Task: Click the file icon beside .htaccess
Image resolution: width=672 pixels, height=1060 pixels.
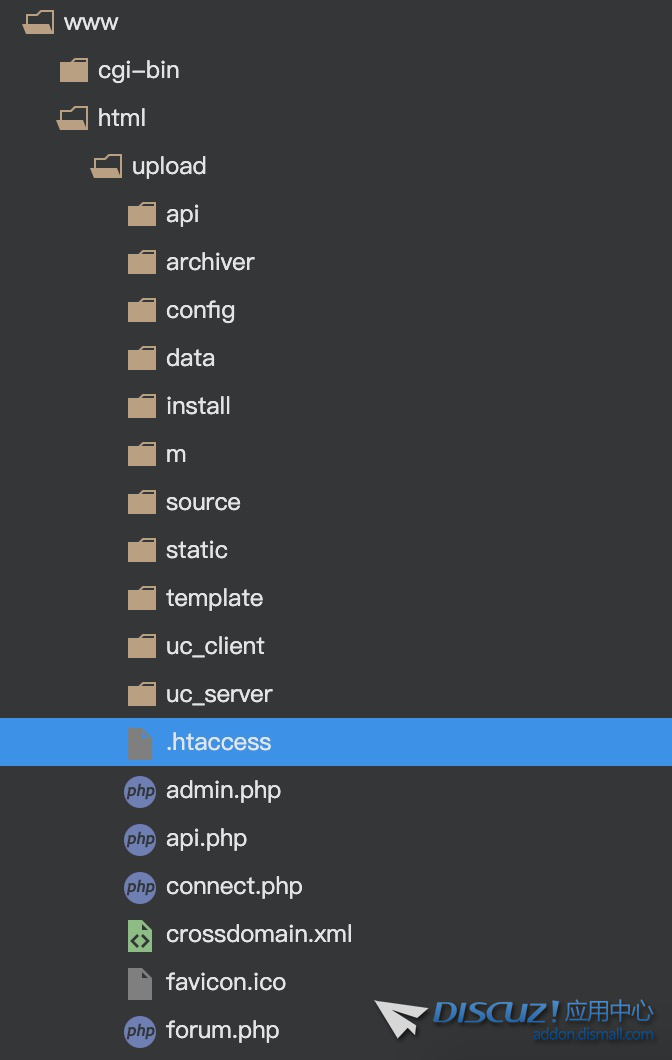Action: click(x=140, y=743)
